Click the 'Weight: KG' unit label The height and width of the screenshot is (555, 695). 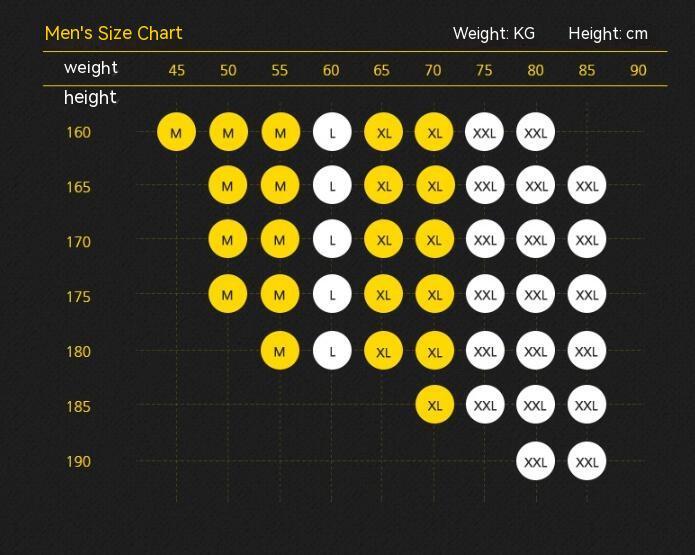click(x=494, y=33)
